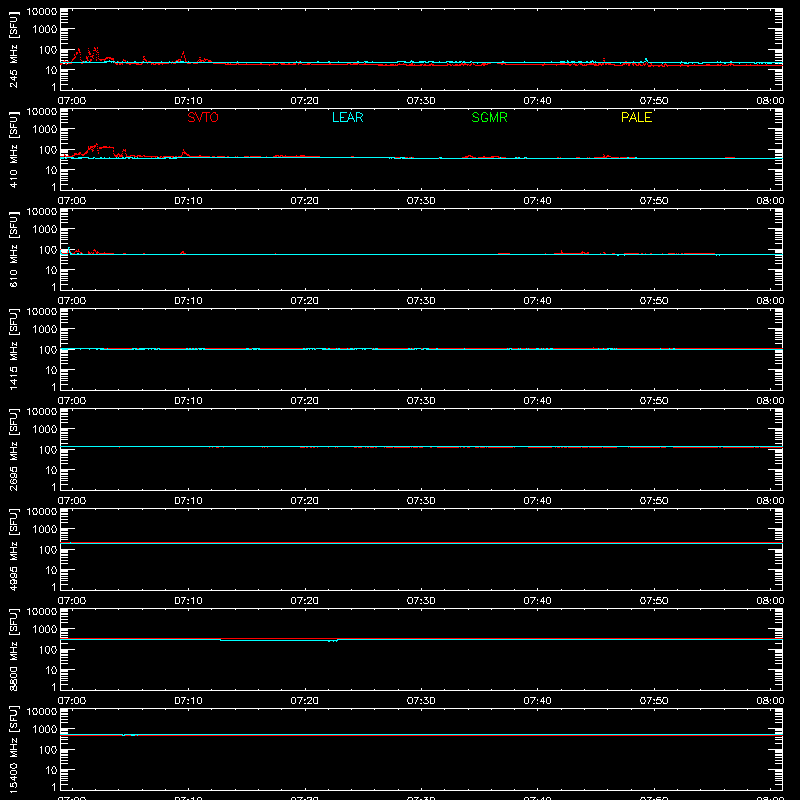Click the 07:10 label under the 610 MHz panel
The image size is (800, 800).
188,301
